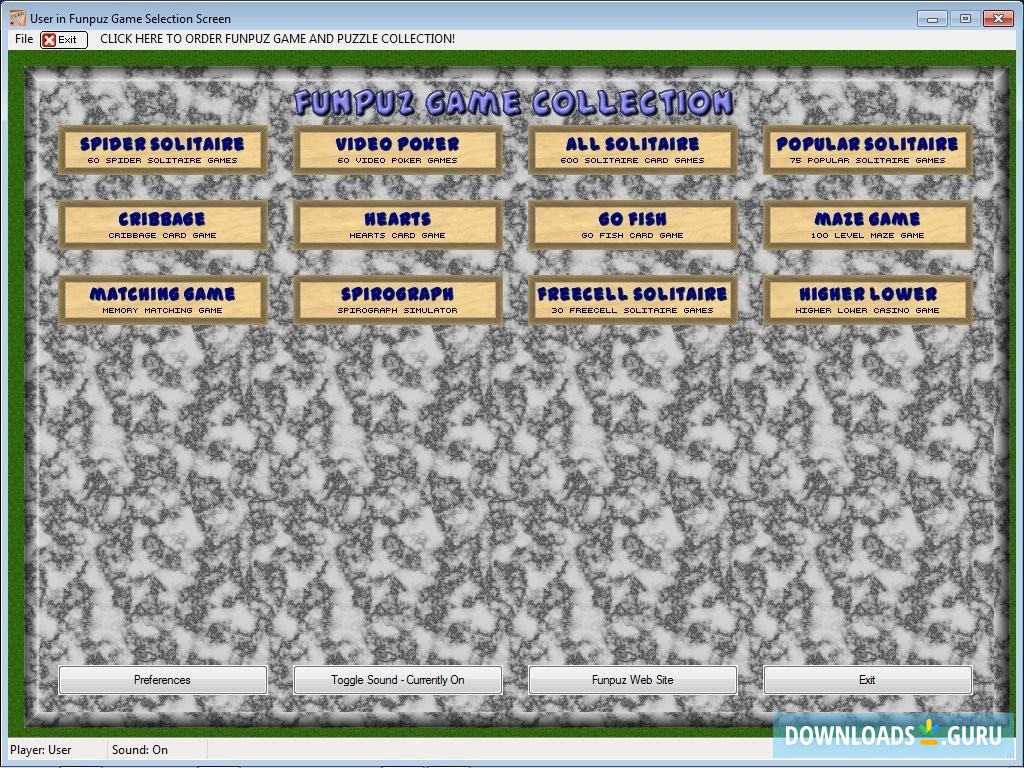Open the File menu
The image size is (1024, 768).
[x=24, y=39]
